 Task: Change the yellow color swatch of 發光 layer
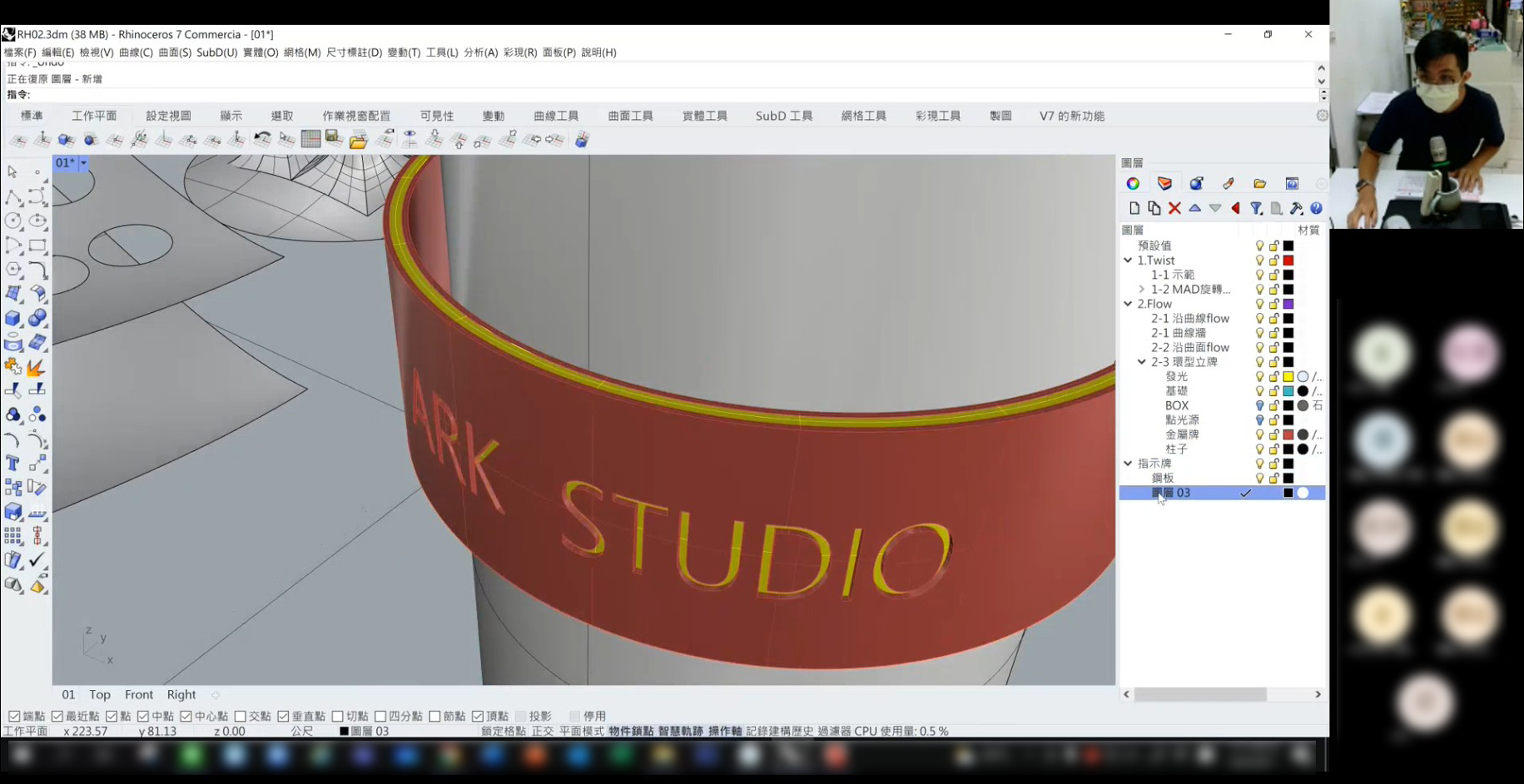coord(1288,376)
